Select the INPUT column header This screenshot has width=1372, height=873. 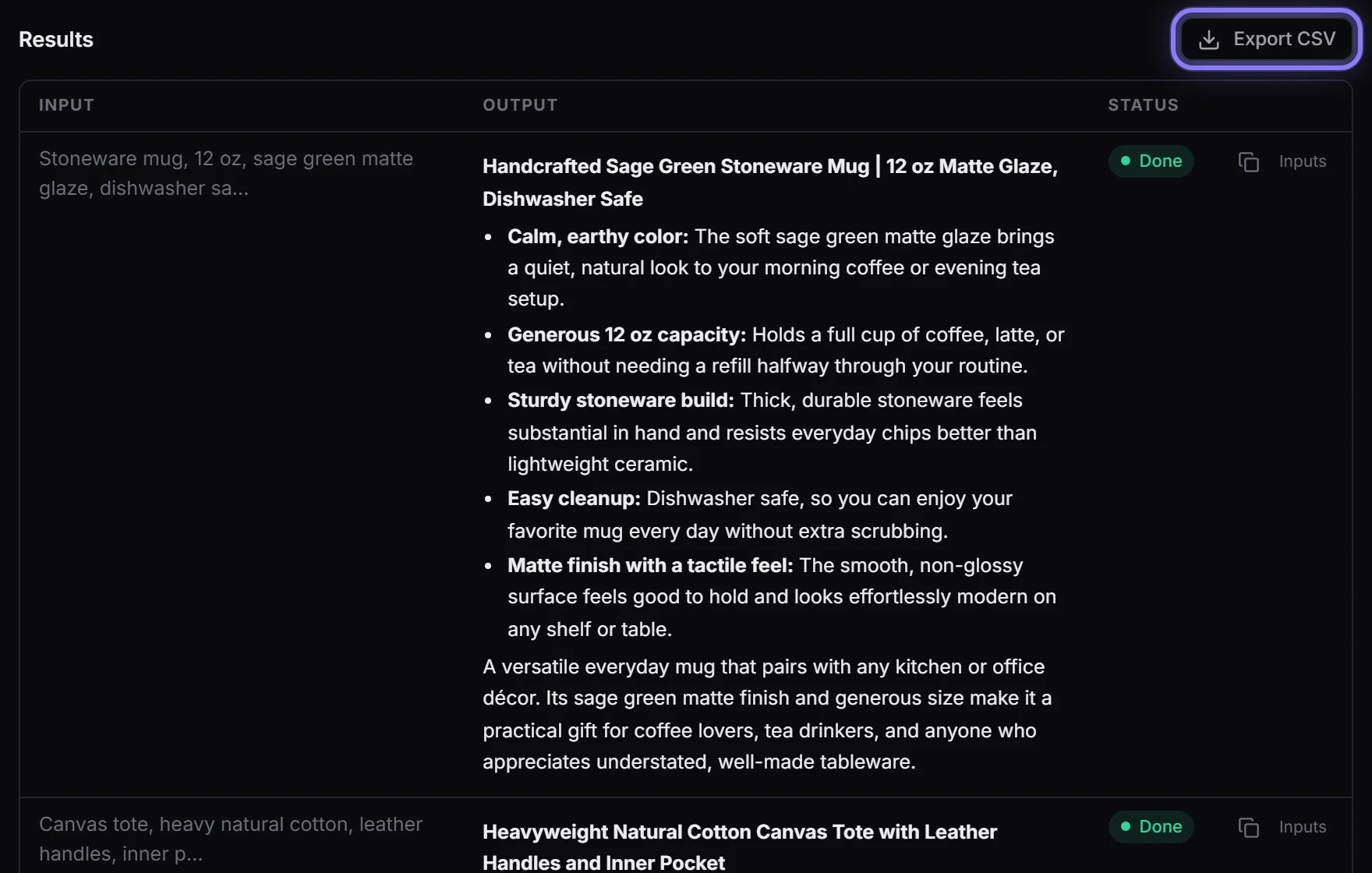(66, 105)
